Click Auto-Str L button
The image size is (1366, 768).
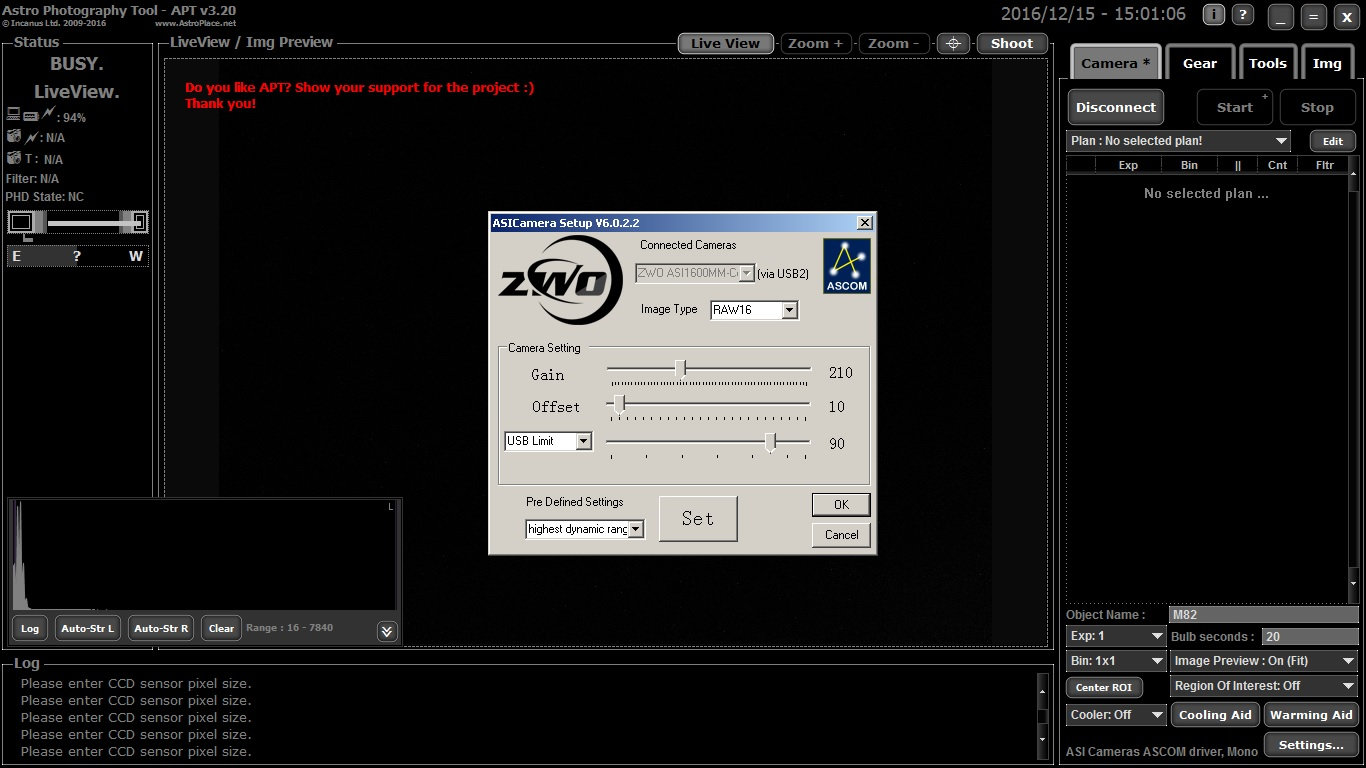tap(88, 628)
